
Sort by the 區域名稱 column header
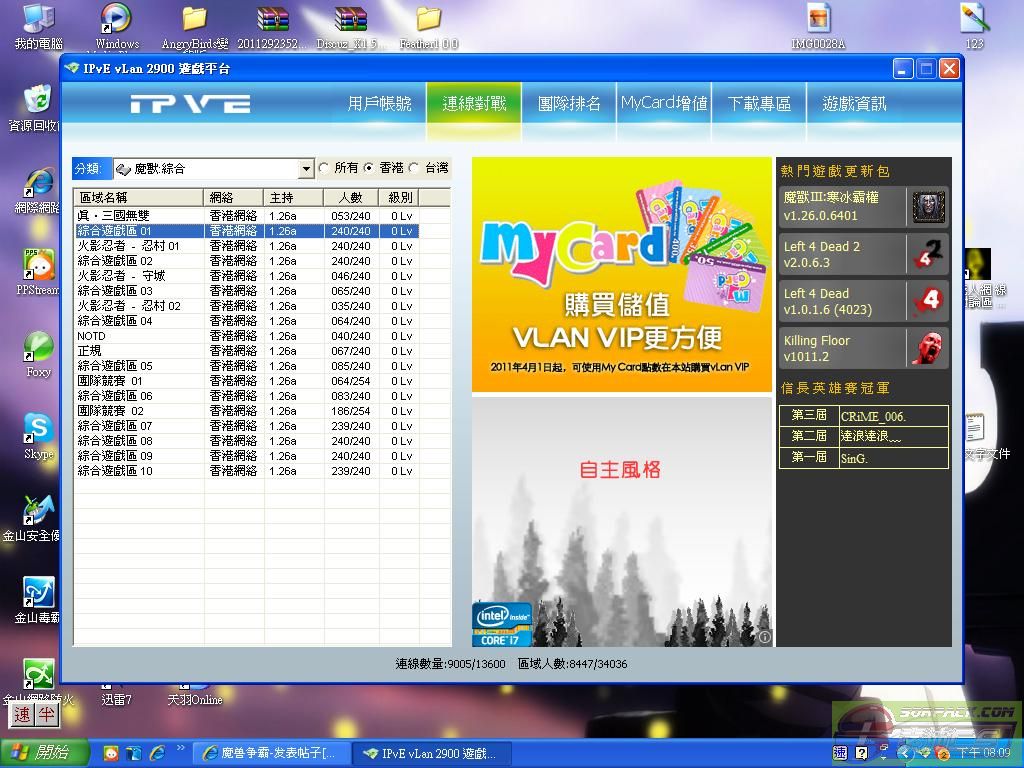point(138,197)
